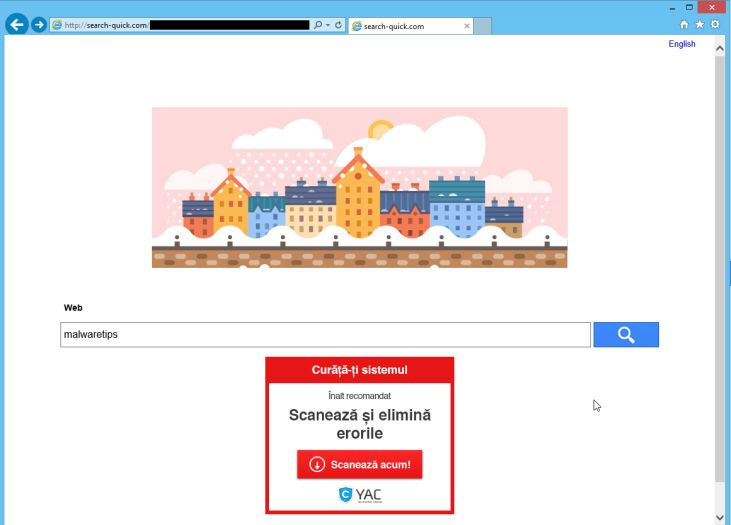Image resolution: width=731 pixels, height=525 pixels.
Task: Open Favorites star icon
Action: 700,24
